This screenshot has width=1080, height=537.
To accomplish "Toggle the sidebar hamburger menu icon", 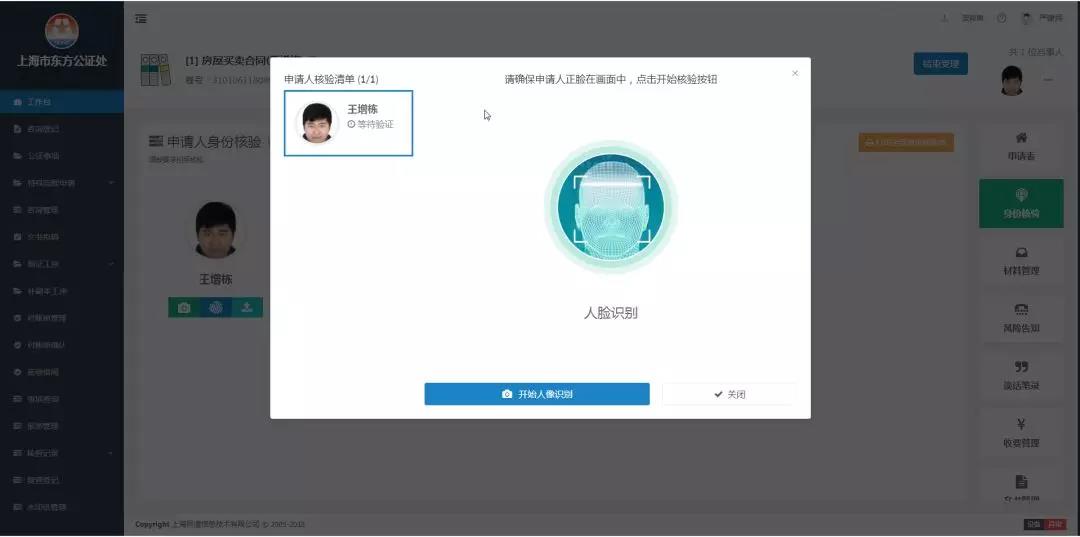I will pyautogui.click(x=141, y=19).
